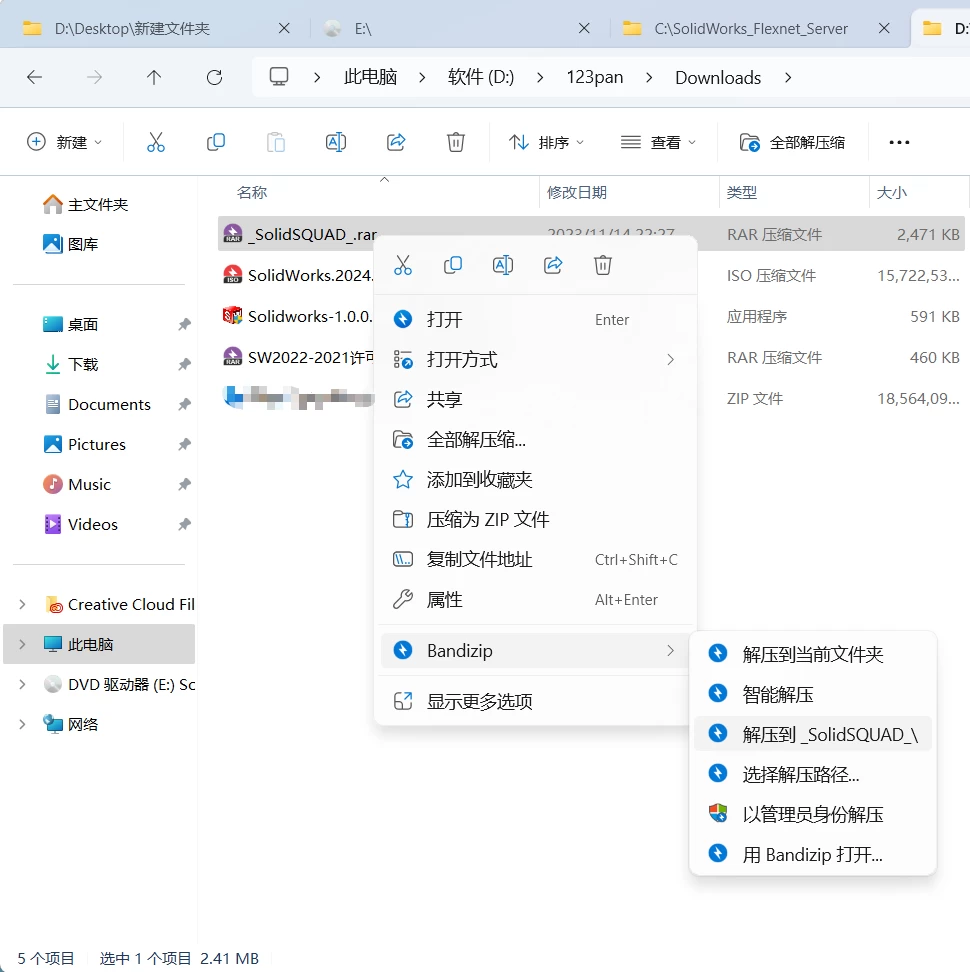Click the Delete trash icon in the Explorer toolbar
The height and width of the screenshot is (972, 970).
(456, 143)
